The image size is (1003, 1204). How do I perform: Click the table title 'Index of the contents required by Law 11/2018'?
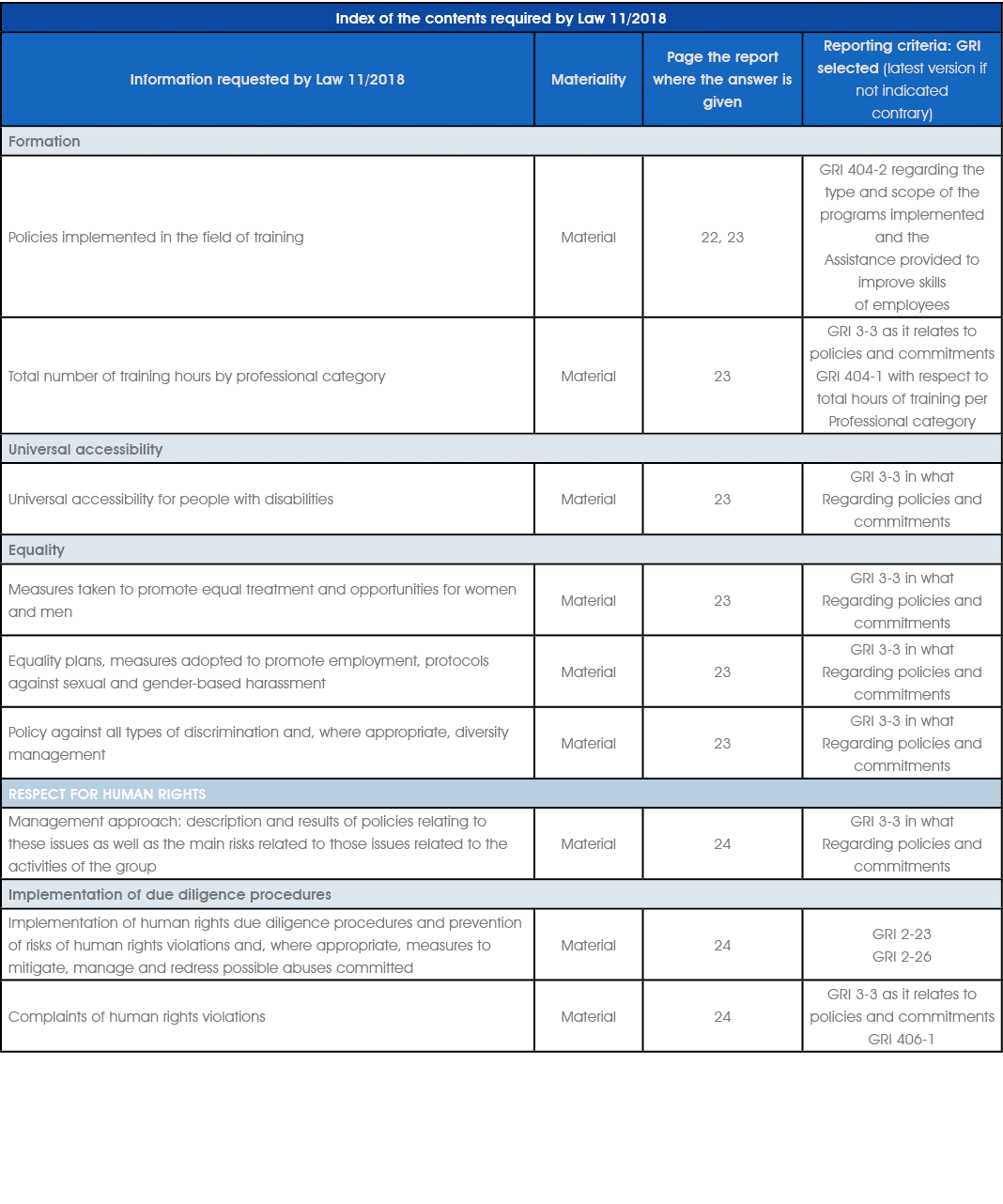(x=501, y=18)
